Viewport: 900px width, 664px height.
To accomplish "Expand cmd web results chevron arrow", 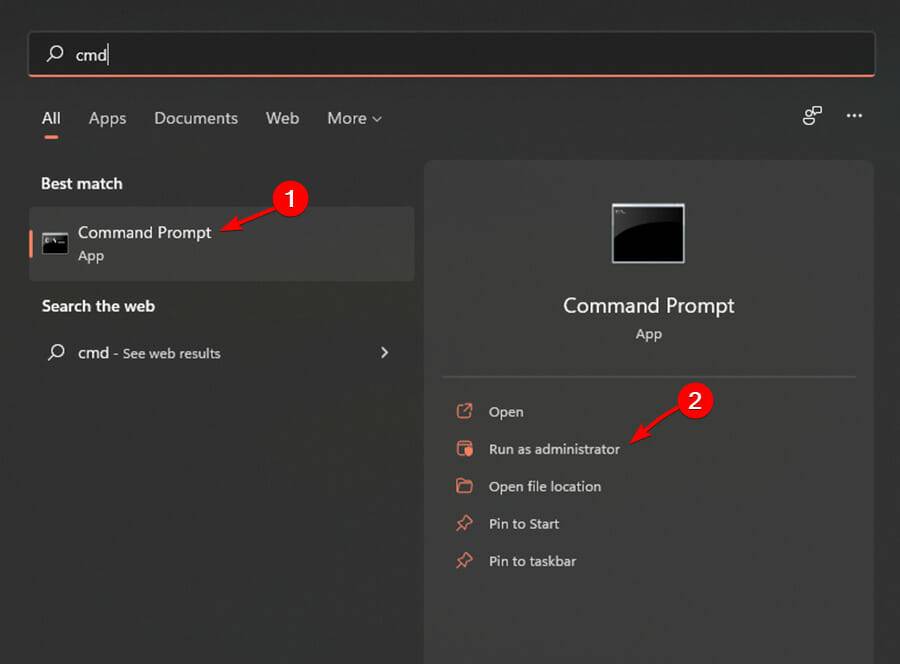I will [x=385, y=352].
